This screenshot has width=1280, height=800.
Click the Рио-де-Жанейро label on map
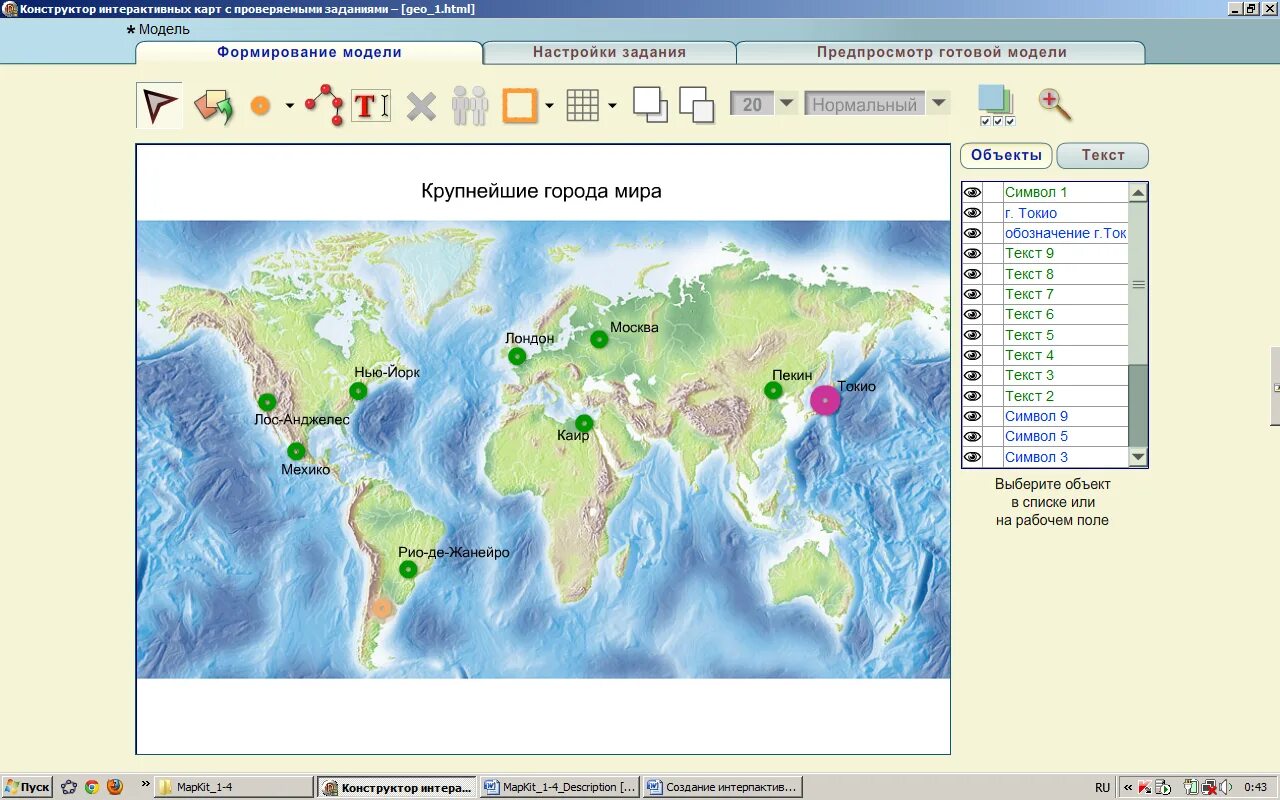454,552
